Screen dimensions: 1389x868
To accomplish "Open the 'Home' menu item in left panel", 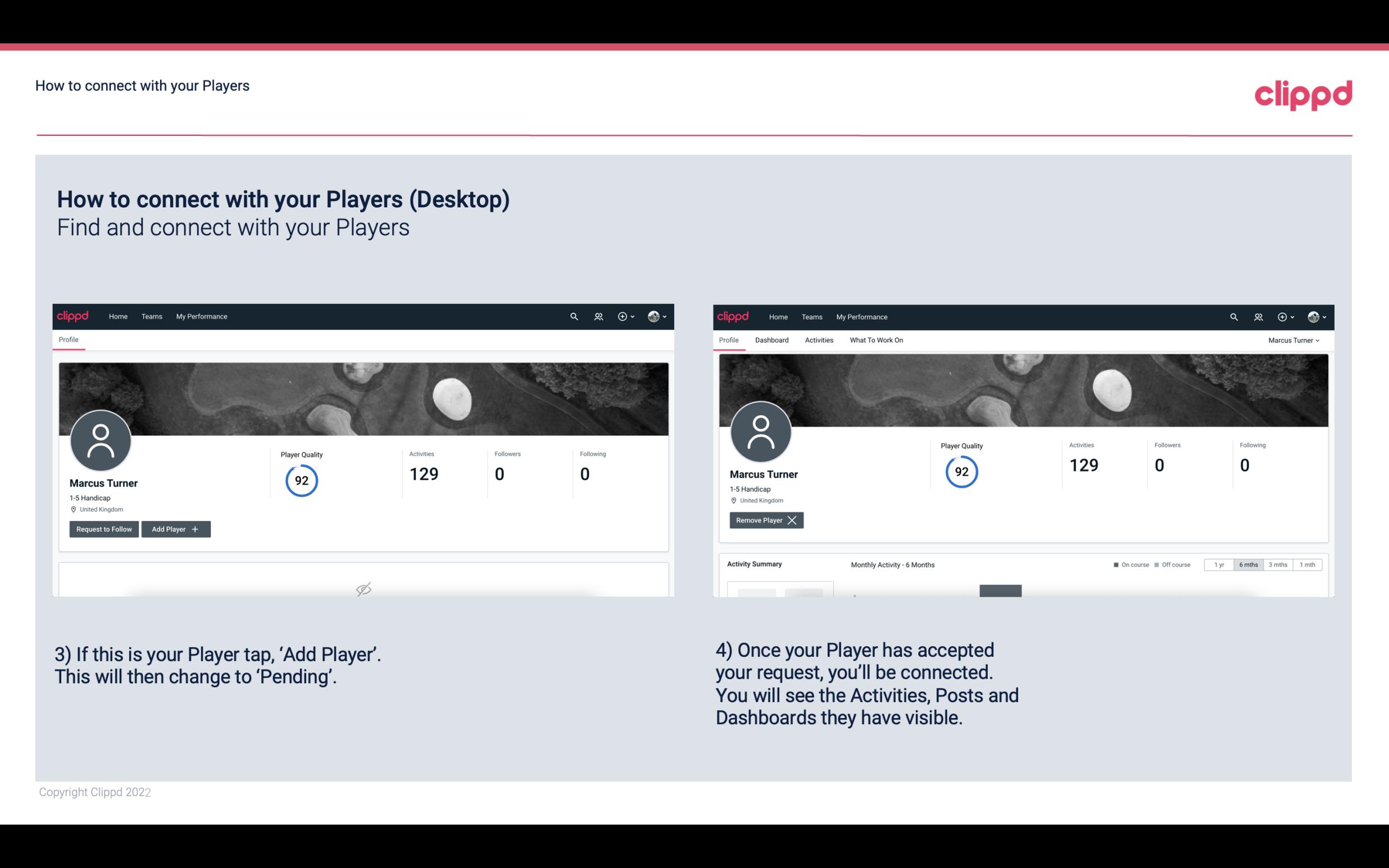I will point(117,316).
